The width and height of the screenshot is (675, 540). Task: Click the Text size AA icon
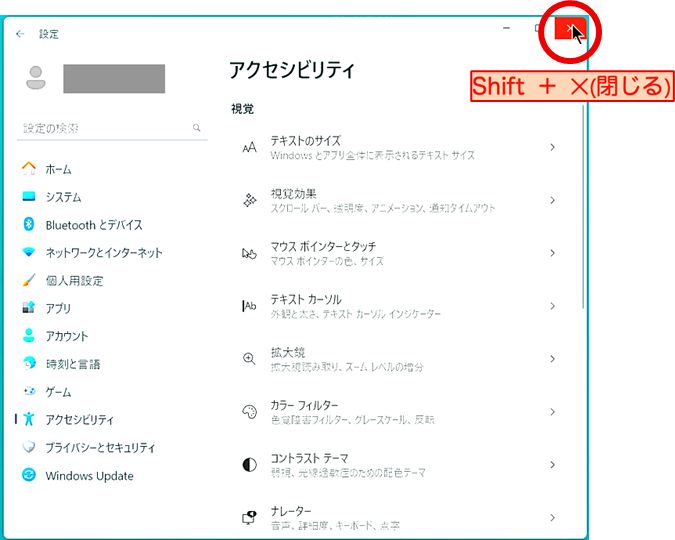pos(250,148)
